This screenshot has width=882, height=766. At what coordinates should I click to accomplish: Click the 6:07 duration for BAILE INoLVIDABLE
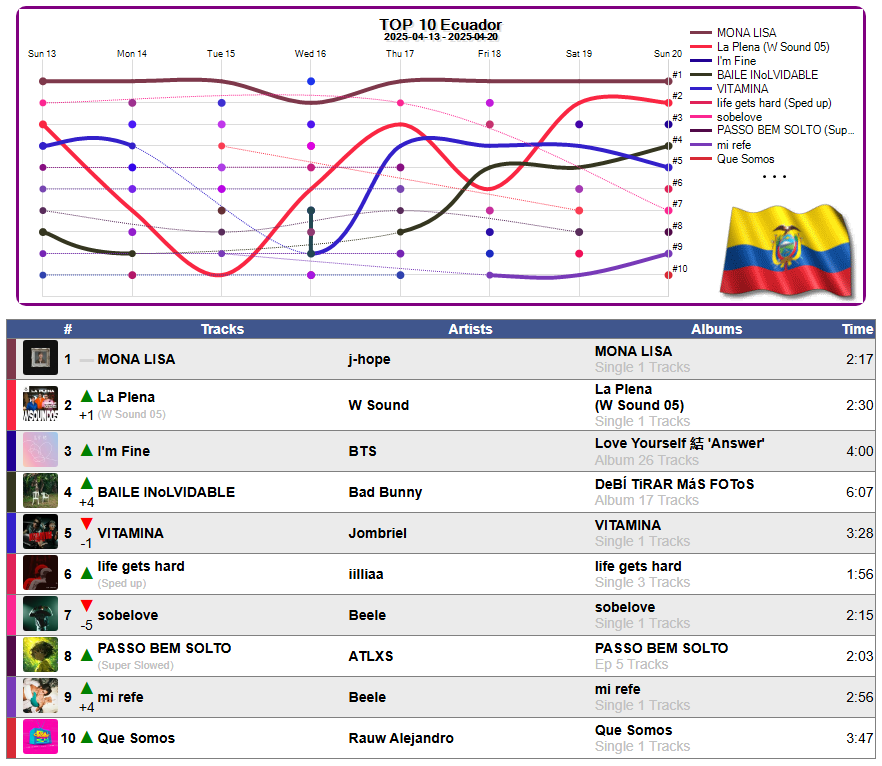[x=860, y=492]
